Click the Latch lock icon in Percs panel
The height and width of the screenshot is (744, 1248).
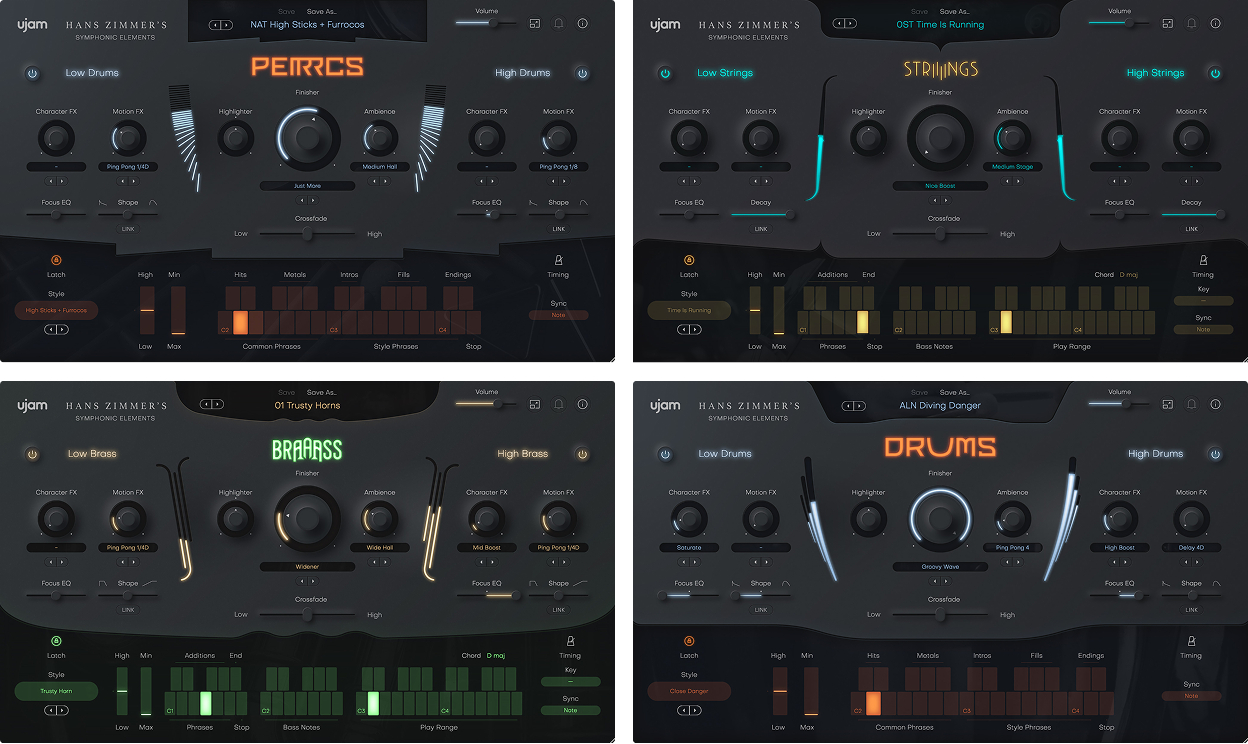pyautogui.click(x=56, y=260)
